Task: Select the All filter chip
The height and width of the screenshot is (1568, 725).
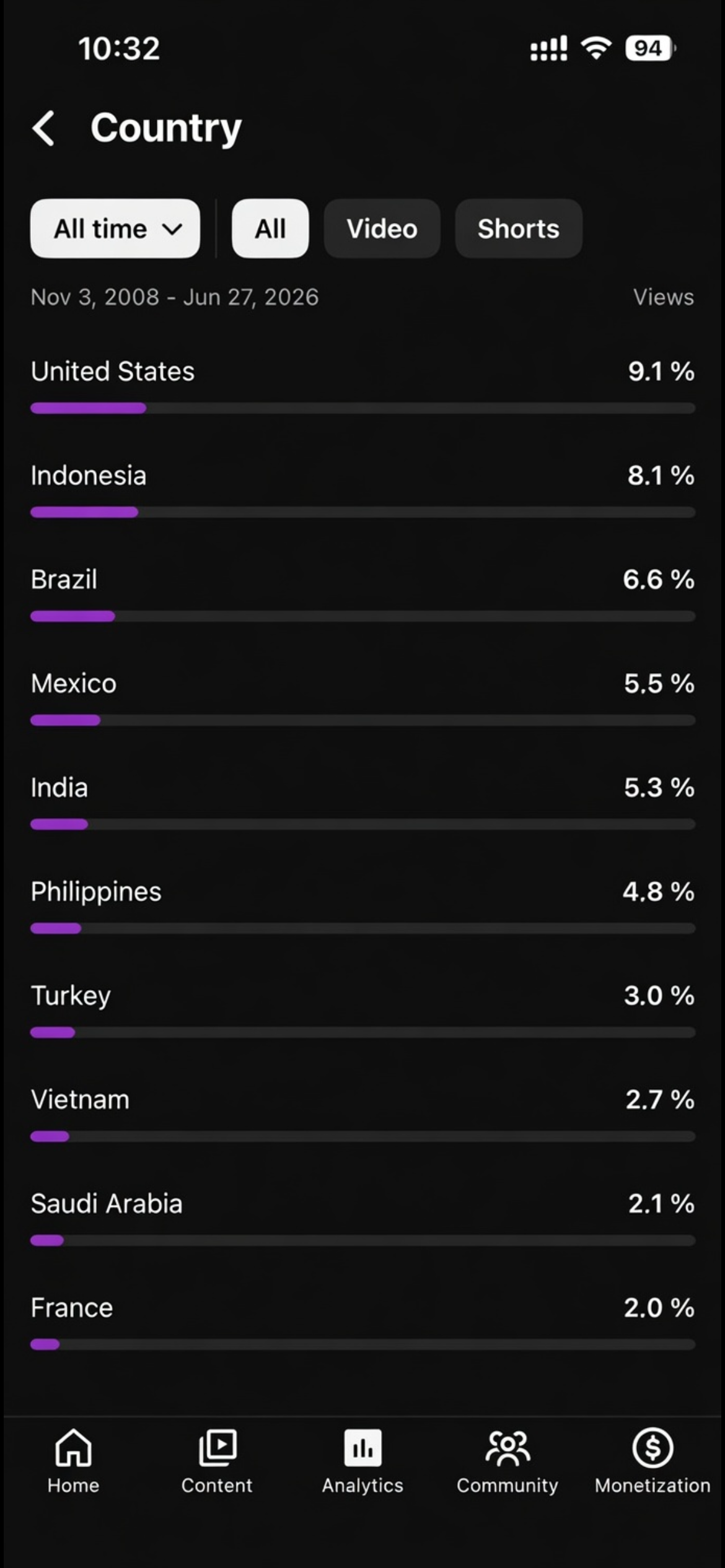Action: click(270, 229)
